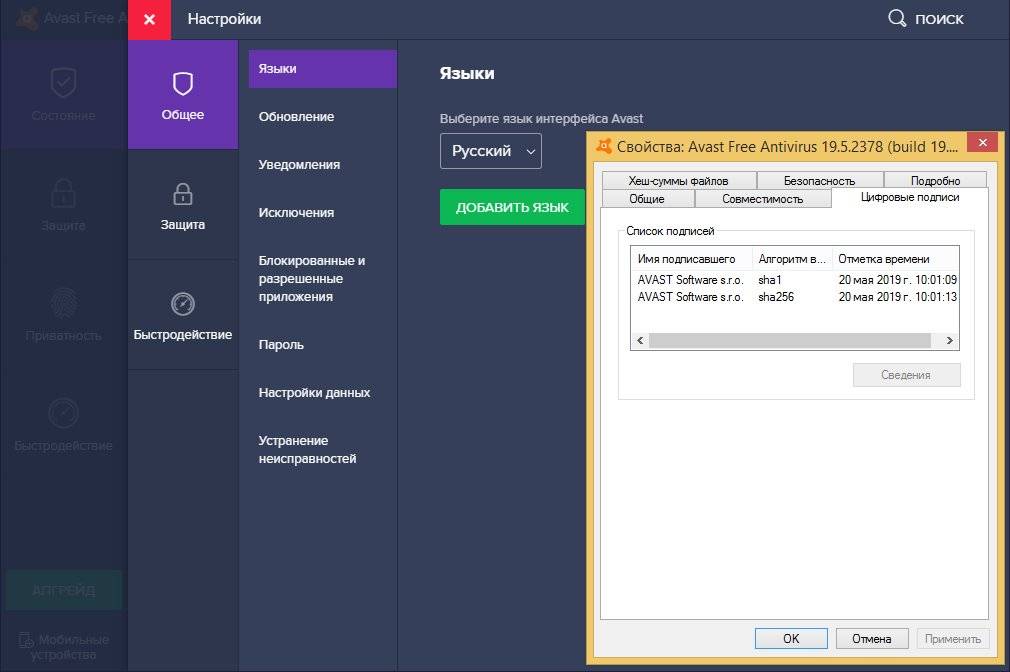Click the Отмена button

(872, 638)
